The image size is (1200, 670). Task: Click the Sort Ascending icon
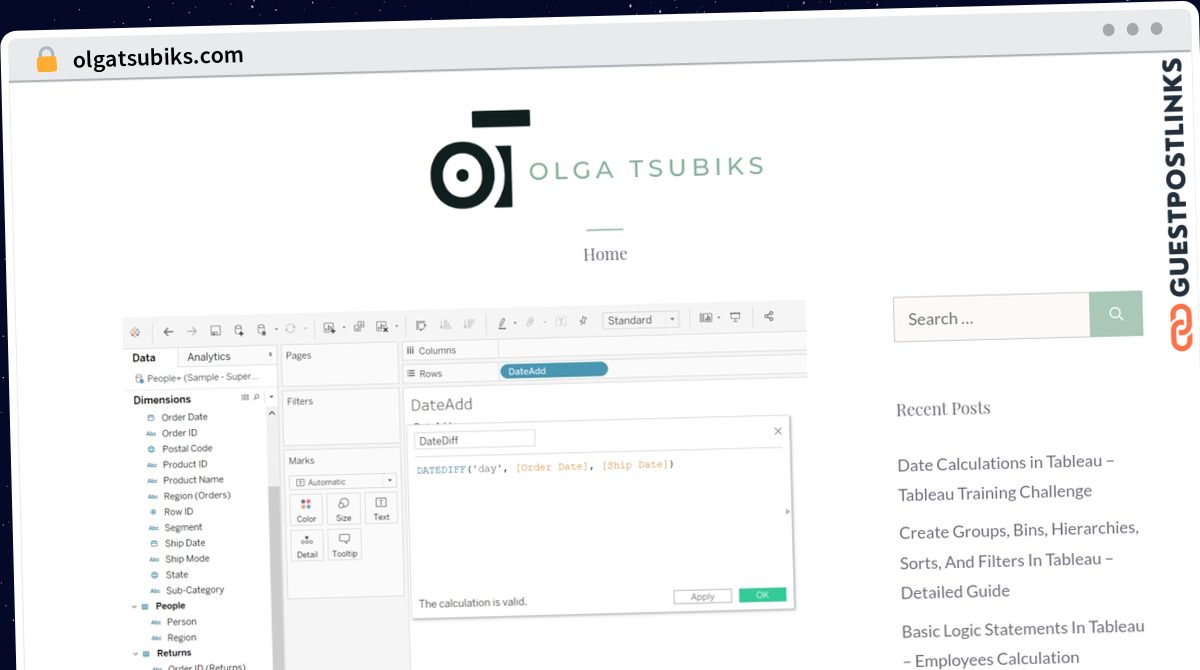point(445,324)
